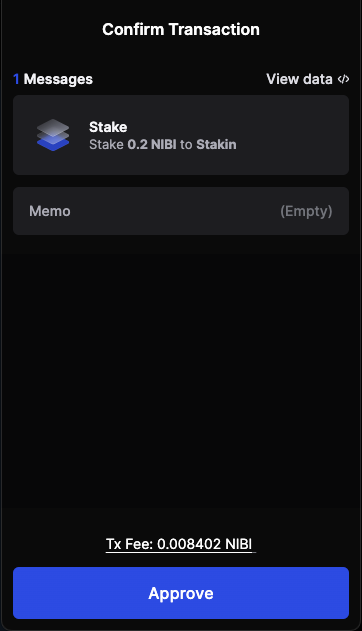Click the 0.008402 NIBI fee amount
Image resolution: width=362 pixels, height=631 pixels.
(x=204, y=544)
